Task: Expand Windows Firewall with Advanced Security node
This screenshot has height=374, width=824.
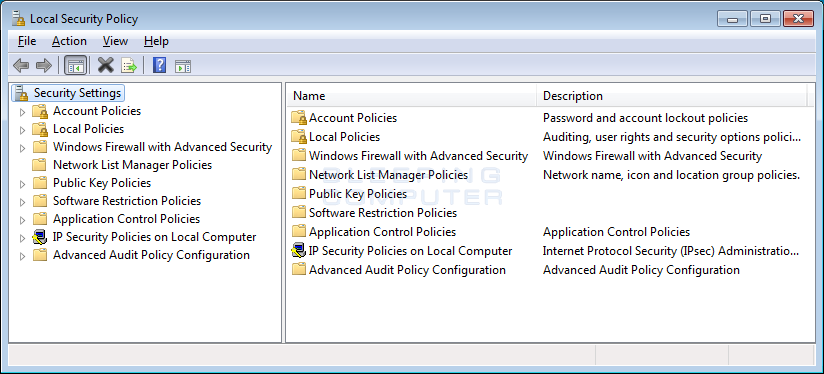Action: pyautogui.click(x=22, y=148)
